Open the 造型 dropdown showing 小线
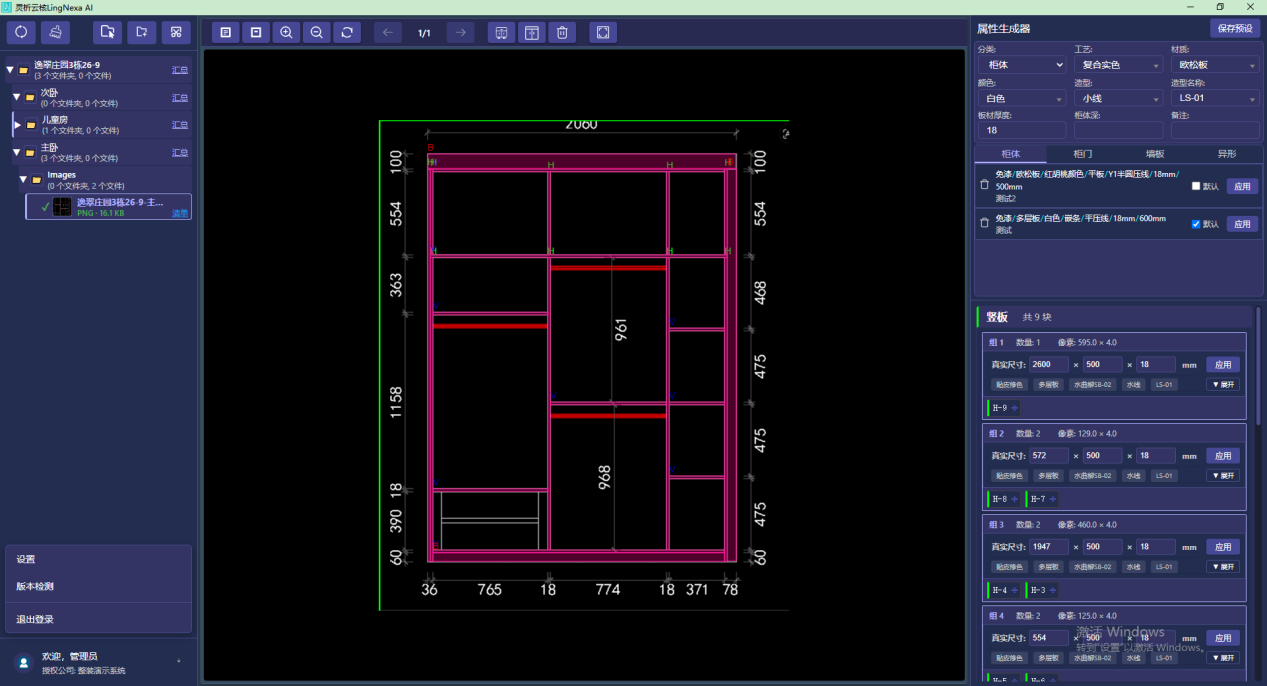This screenshot has width=1267, height=686. click(x=1117, y=98)
